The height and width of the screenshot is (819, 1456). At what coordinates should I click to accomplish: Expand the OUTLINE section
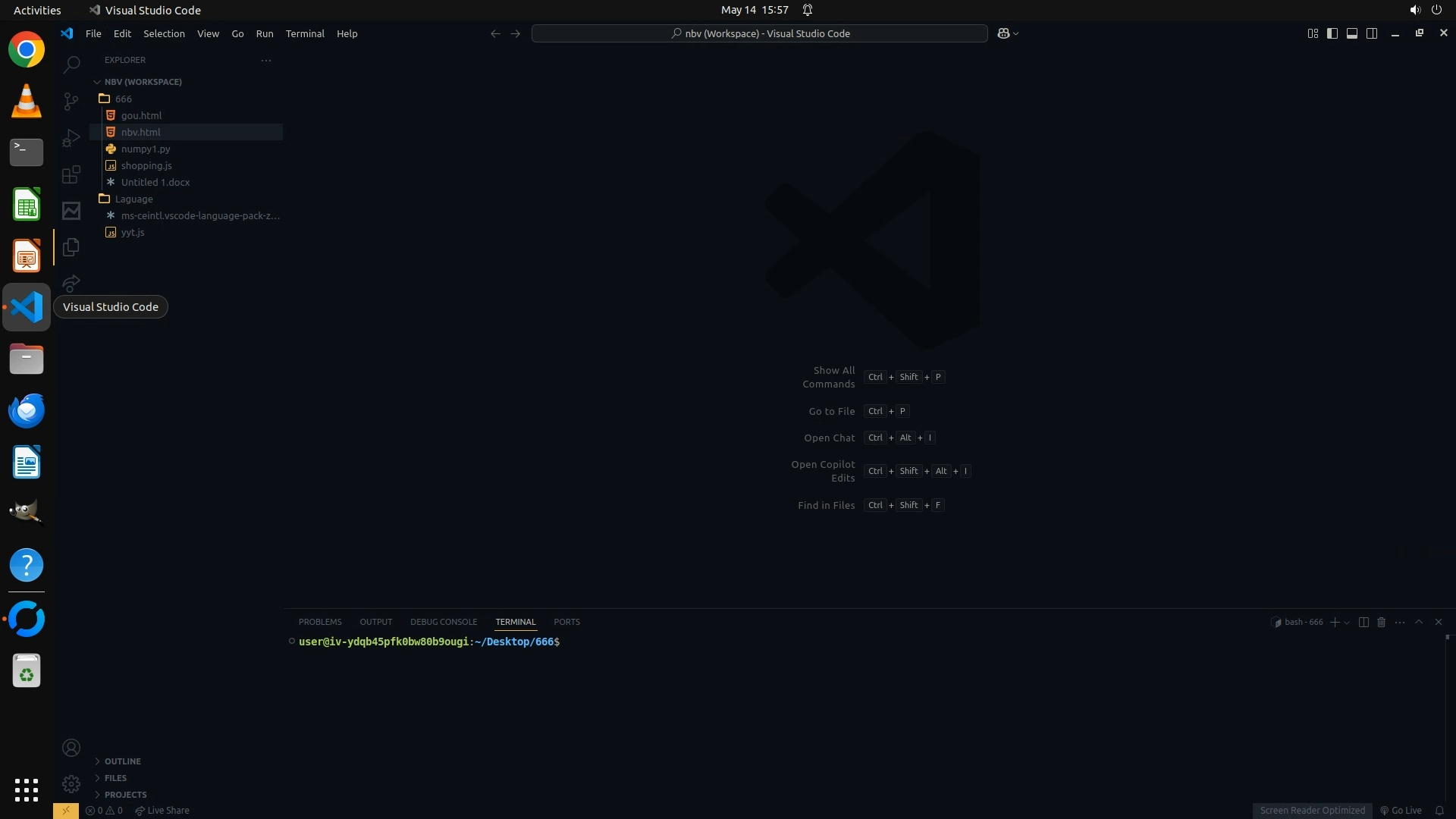[x=122, y=761]
